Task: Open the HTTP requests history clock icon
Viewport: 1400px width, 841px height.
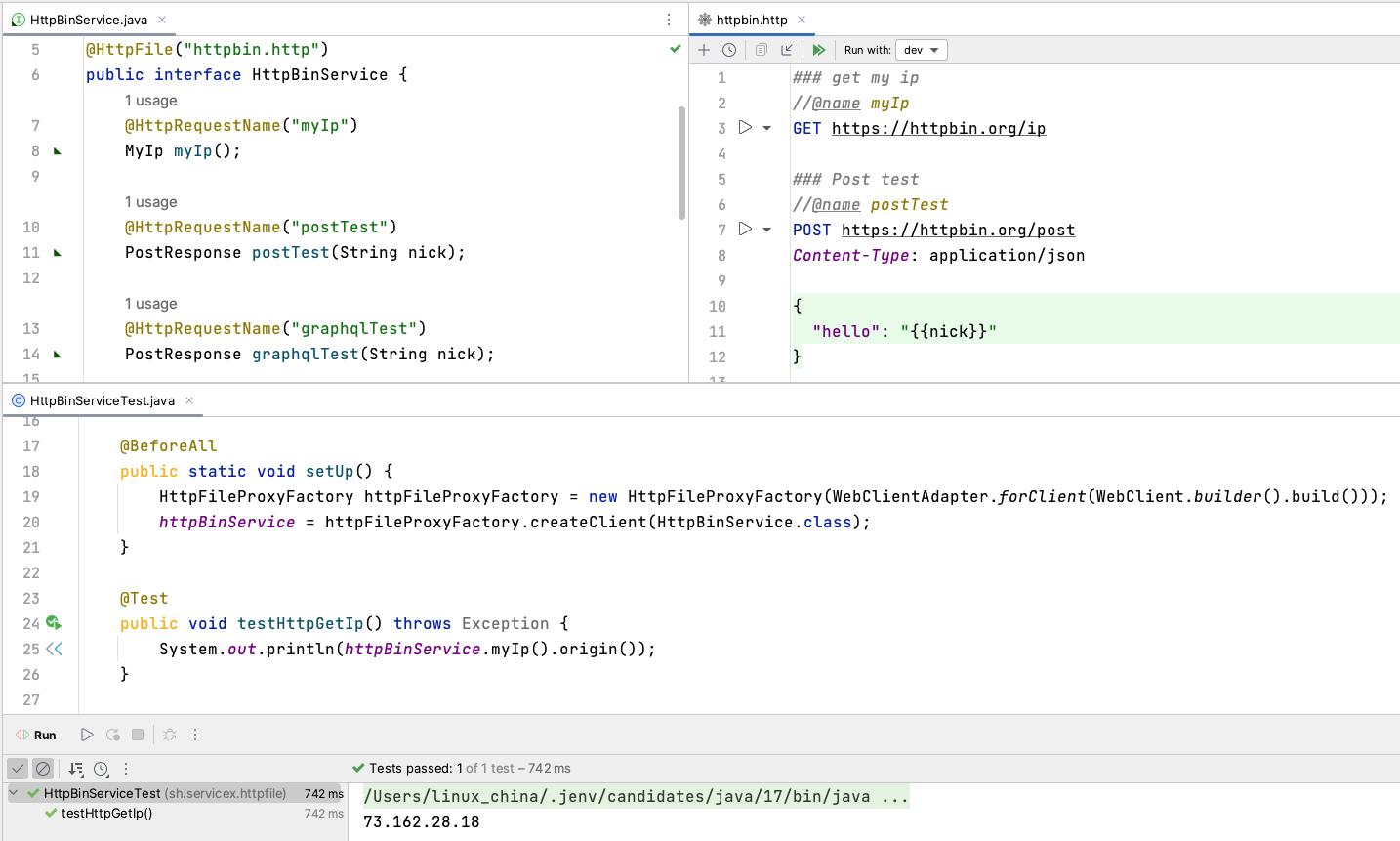Action: point(728,49)
